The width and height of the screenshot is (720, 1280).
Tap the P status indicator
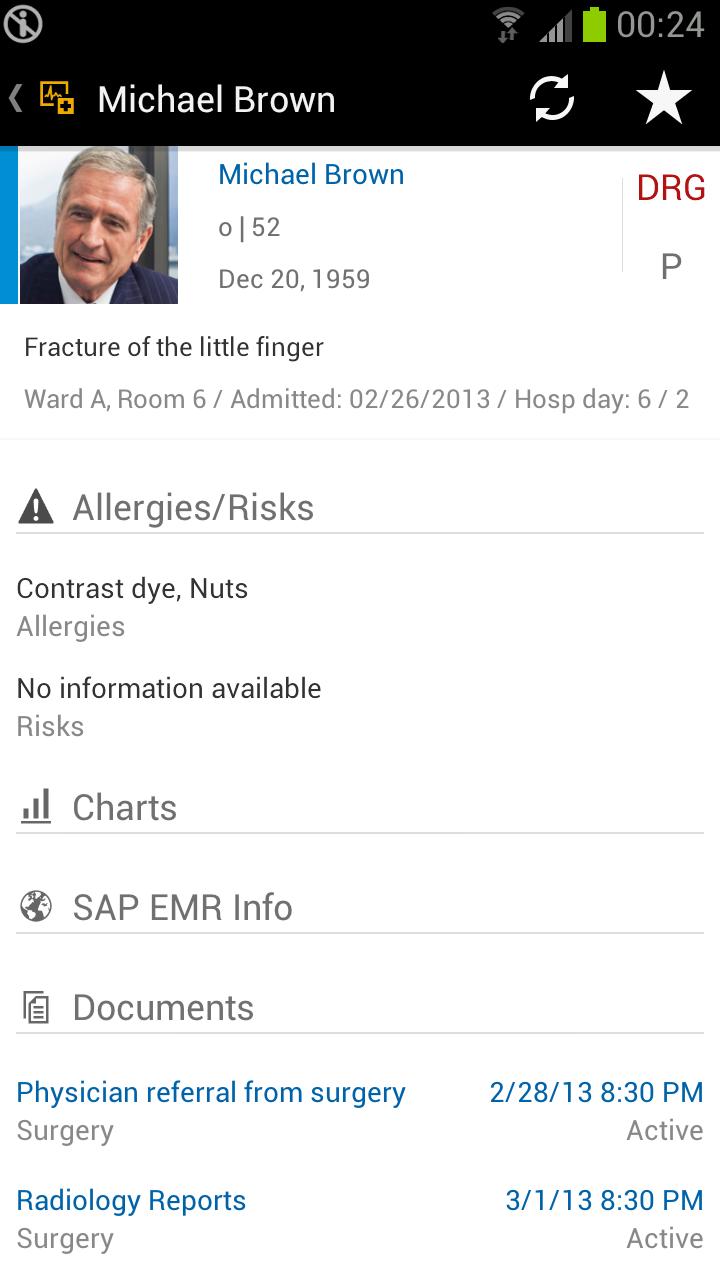pos(671,266)
